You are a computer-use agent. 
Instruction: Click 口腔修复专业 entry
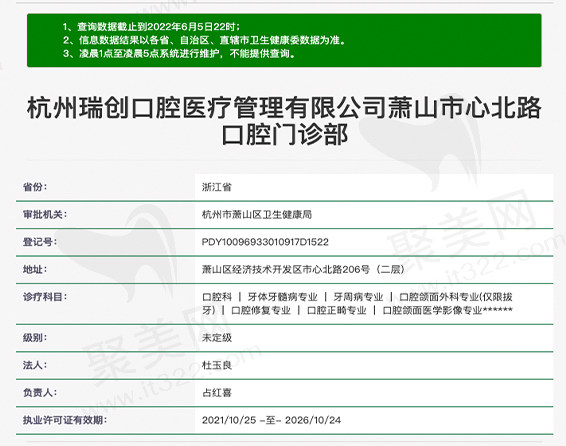click(261, 310)
